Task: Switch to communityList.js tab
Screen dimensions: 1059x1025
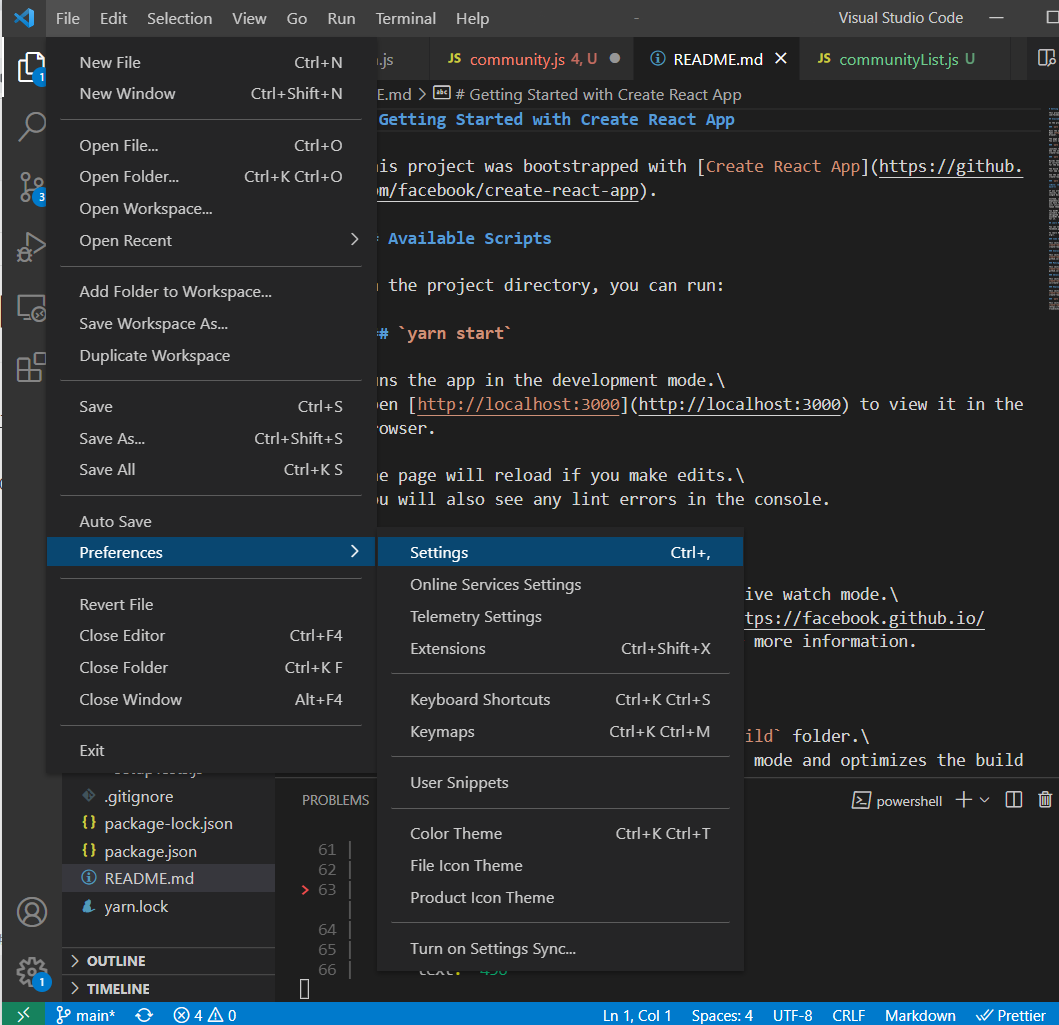Action: coord(904,59)
